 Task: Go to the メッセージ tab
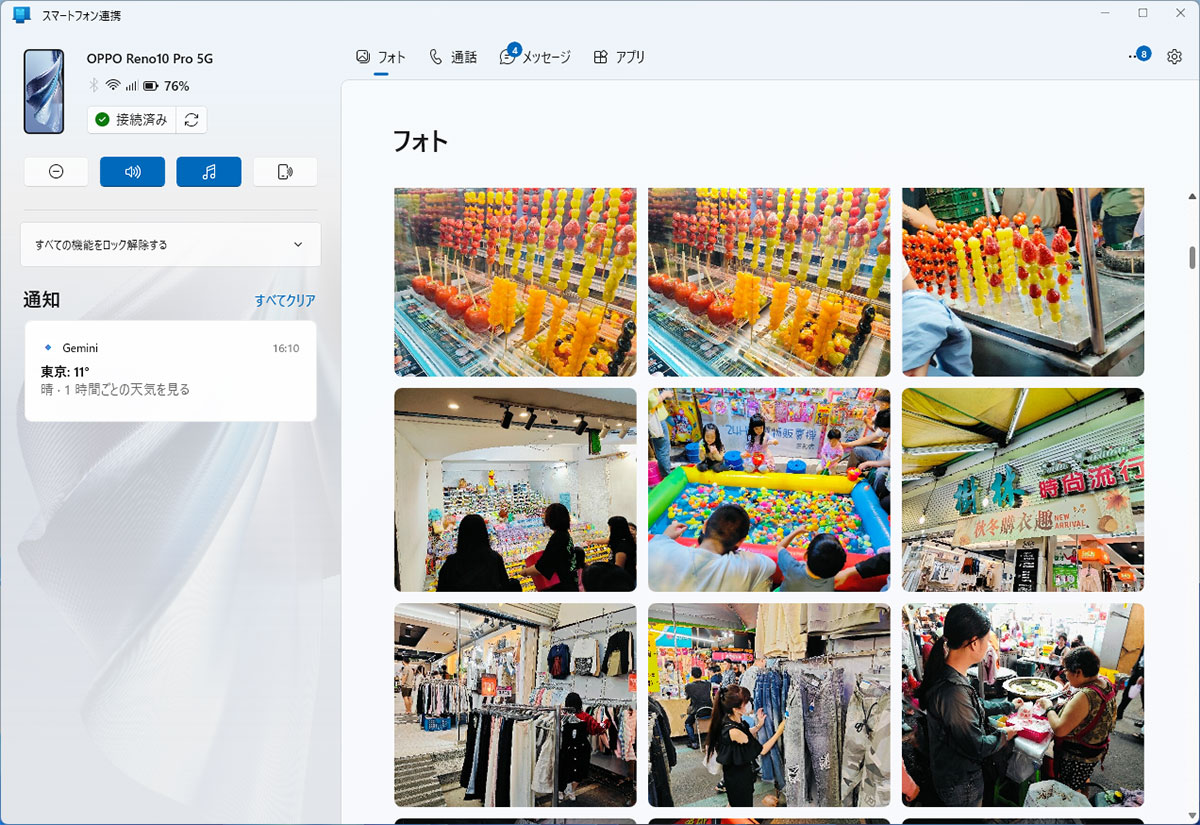coord(535,57)
